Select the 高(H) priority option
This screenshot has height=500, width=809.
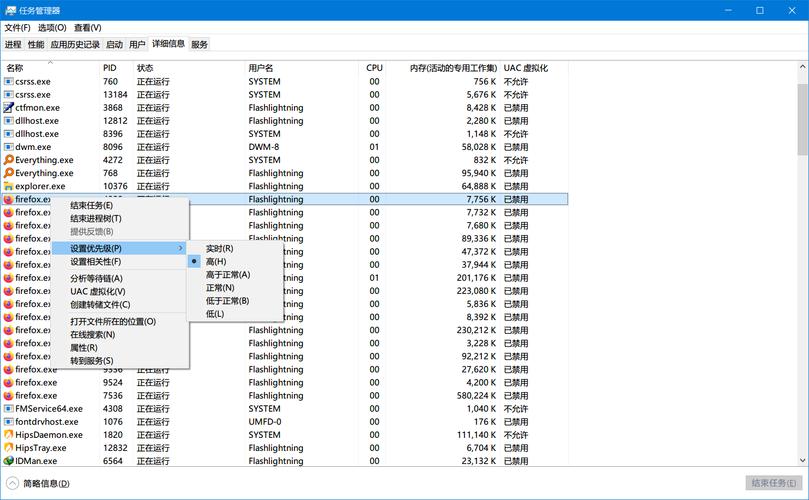coord(216,262)
